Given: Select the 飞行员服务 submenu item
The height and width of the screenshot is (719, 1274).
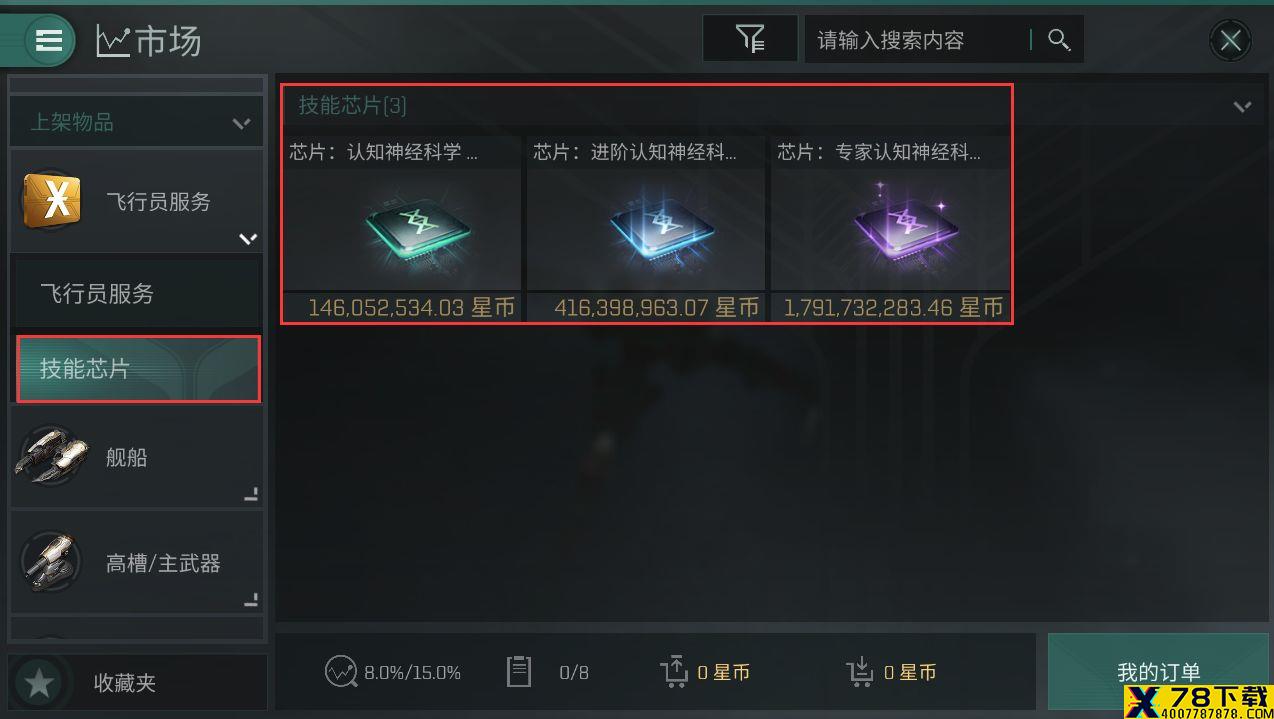Looking at the screenshot, I should [x=138, y=294].
